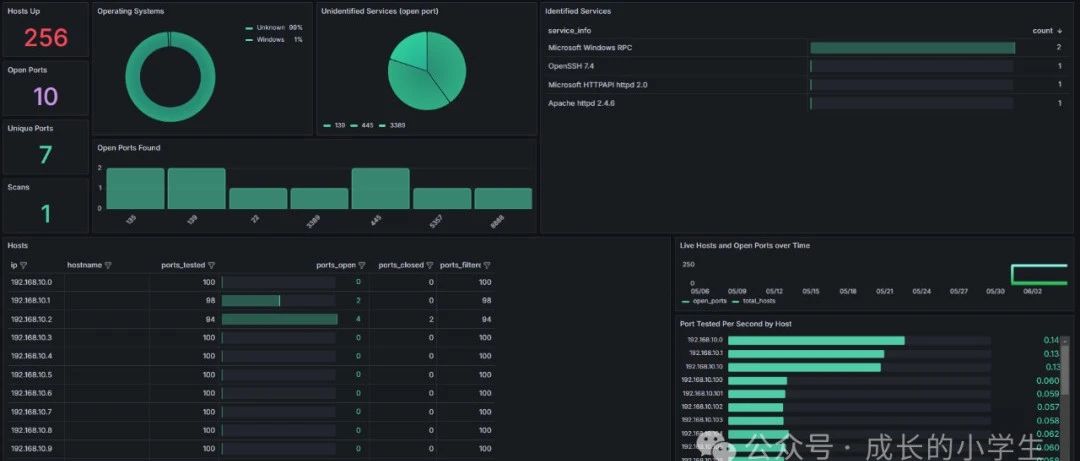Image resolution: width=1080 pixels, height=461 pixels.
Task: Click the bar for port 445 in Open Ports Found
Action: [380, 188]
